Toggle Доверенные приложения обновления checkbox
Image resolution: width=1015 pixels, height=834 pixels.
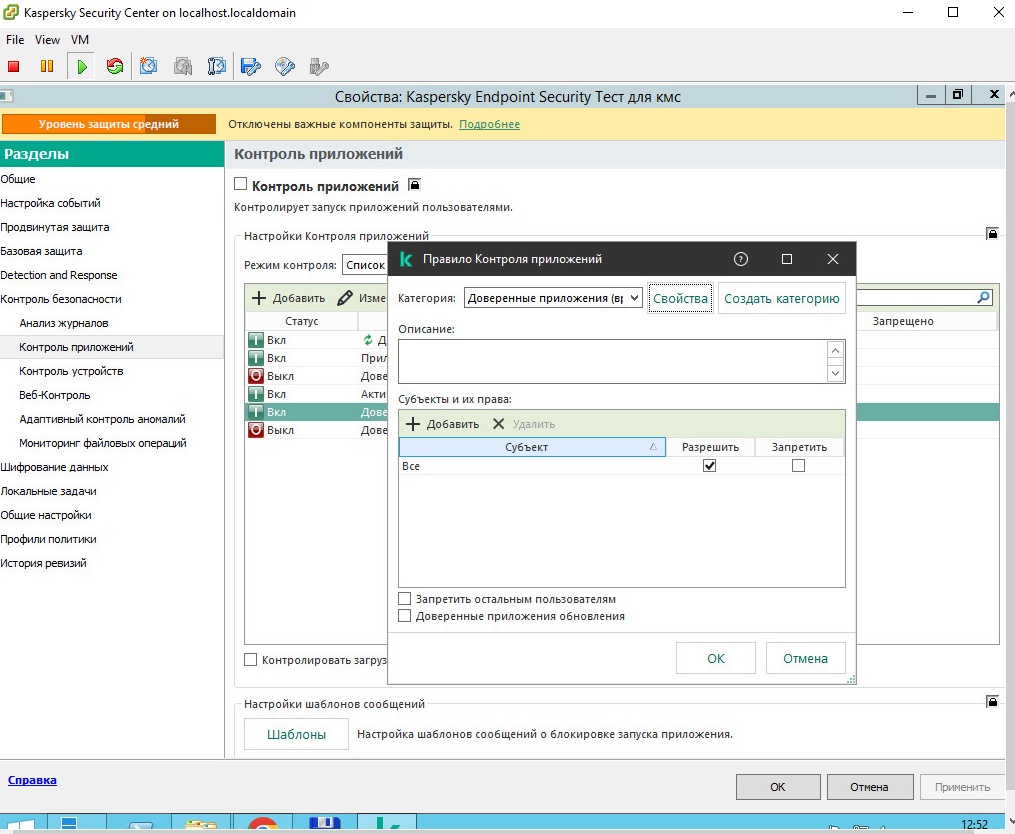tap(405, 616)
